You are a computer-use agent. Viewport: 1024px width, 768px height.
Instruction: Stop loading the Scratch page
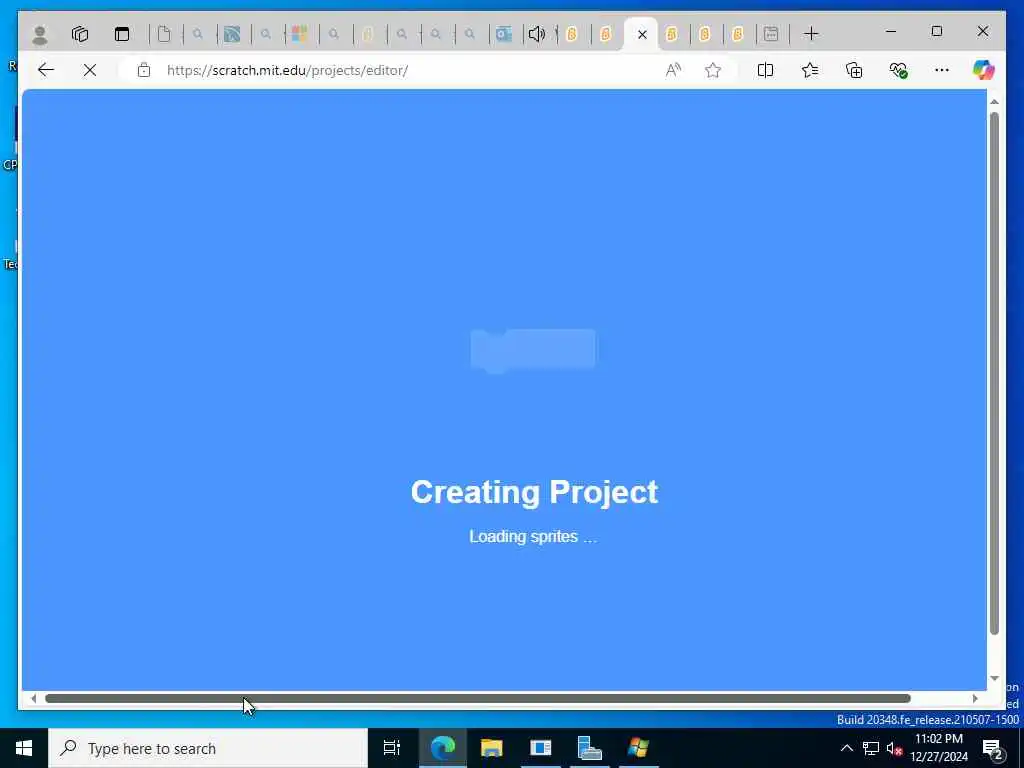pyautogui.click(x=90, y=70)
